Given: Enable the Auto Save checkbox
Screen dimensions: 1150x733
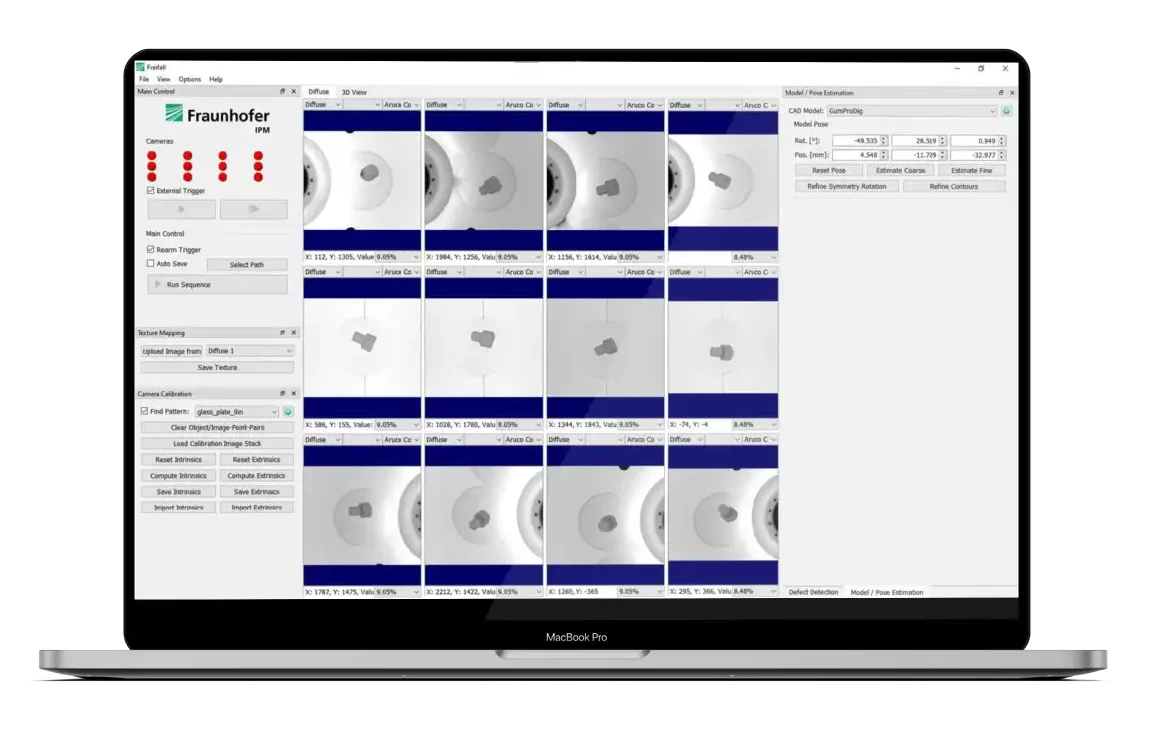Looking at the screenshot, I should point(151,264).
